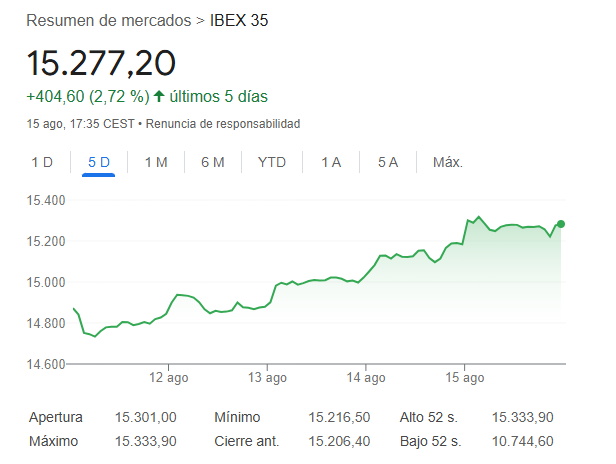Switch to the 1 M range tab
Image resolution: width=616 pixels, height=464 pixels.
click(155, 162)
